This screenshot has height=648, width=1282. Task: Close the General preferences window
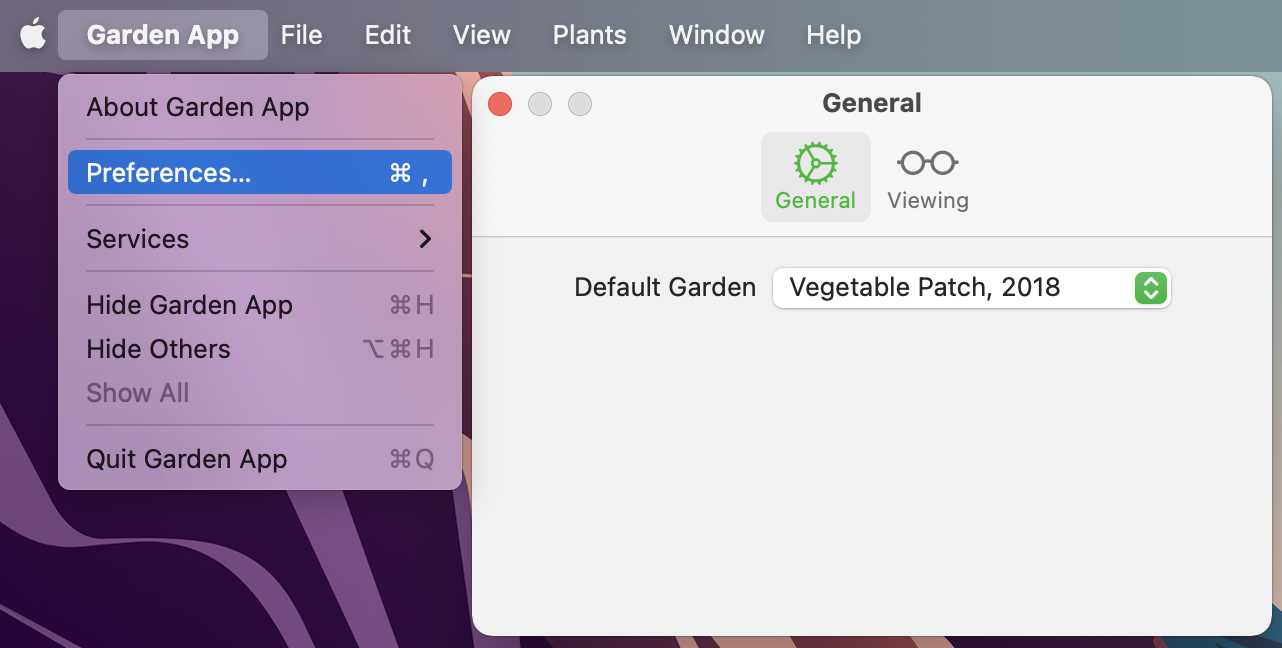(x=500, y=104)
